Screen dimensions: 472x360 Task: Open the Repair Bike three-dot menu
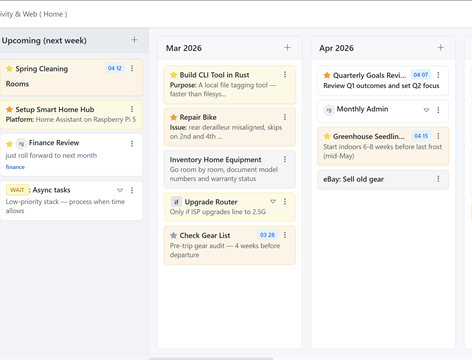(285, 117)
